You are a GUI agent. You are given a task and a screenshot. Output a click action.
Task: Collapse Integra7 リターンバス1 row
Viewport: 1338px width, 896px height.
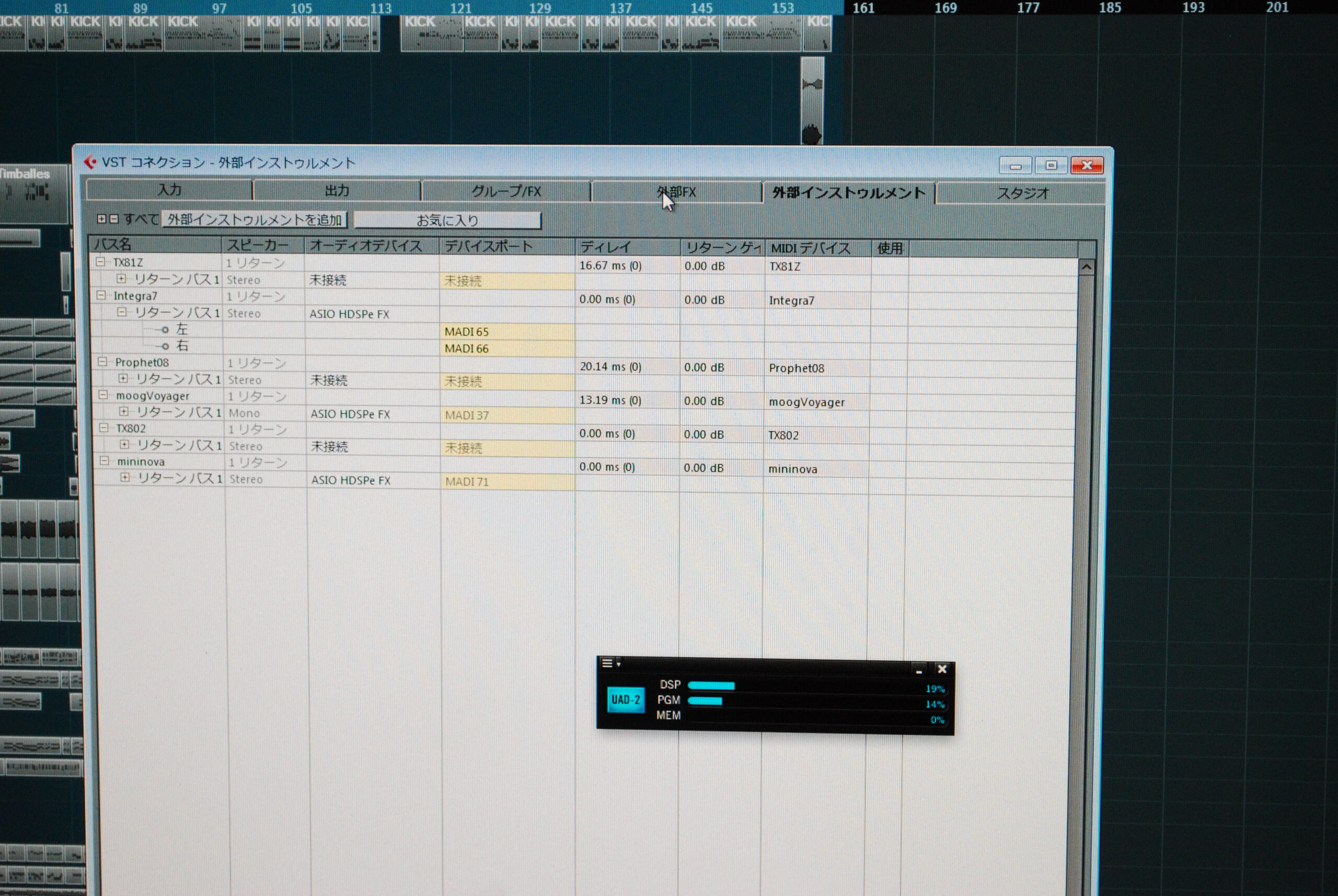(122, 312)
